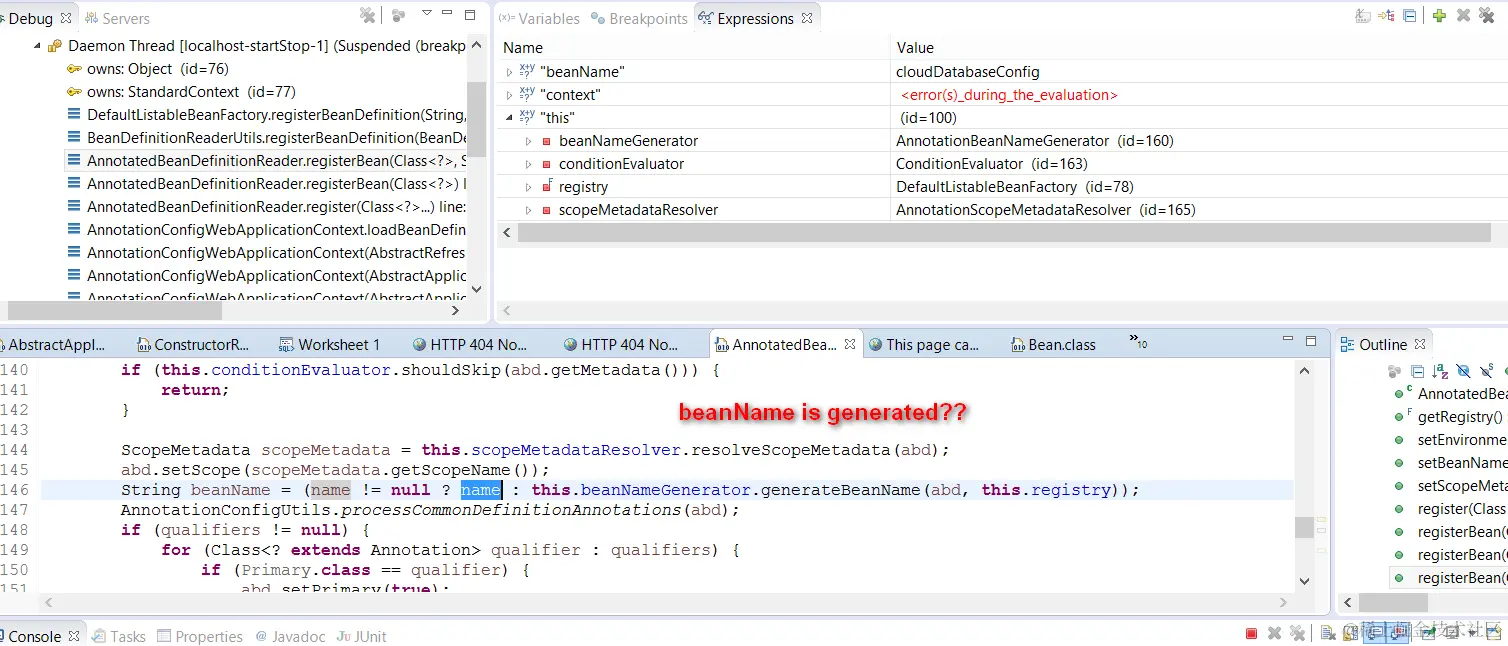This screenshot has width=1508, height=646.
Task: Click Expressions view horizontal scrollbar
Action: [1004, 232]
